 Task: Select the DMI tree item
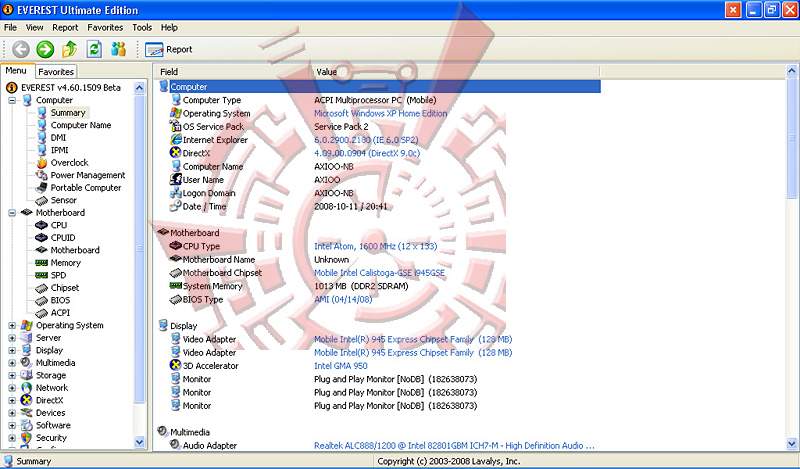coord(58,138)
